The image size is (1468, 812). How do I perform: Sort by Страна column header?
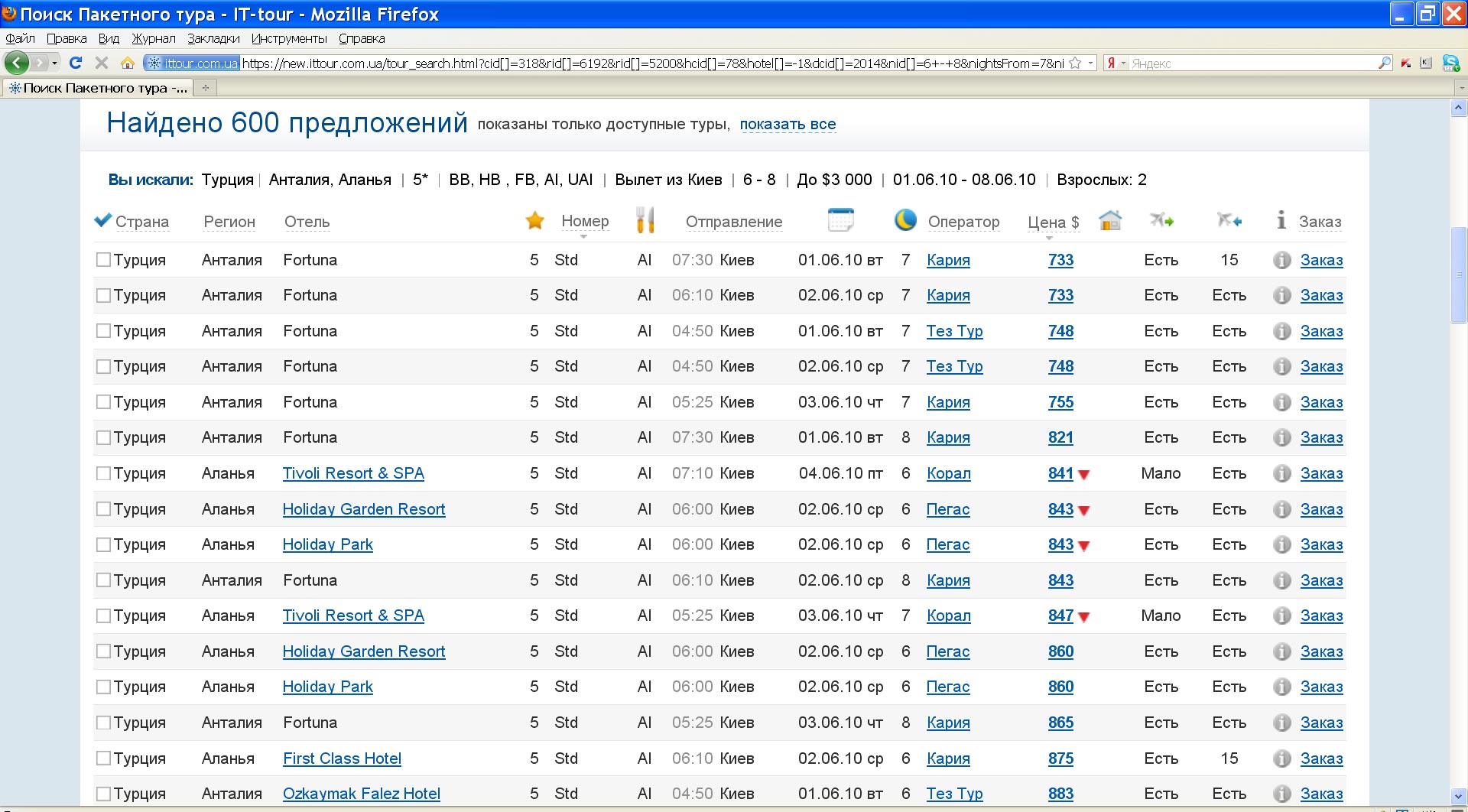coord(142,222)
